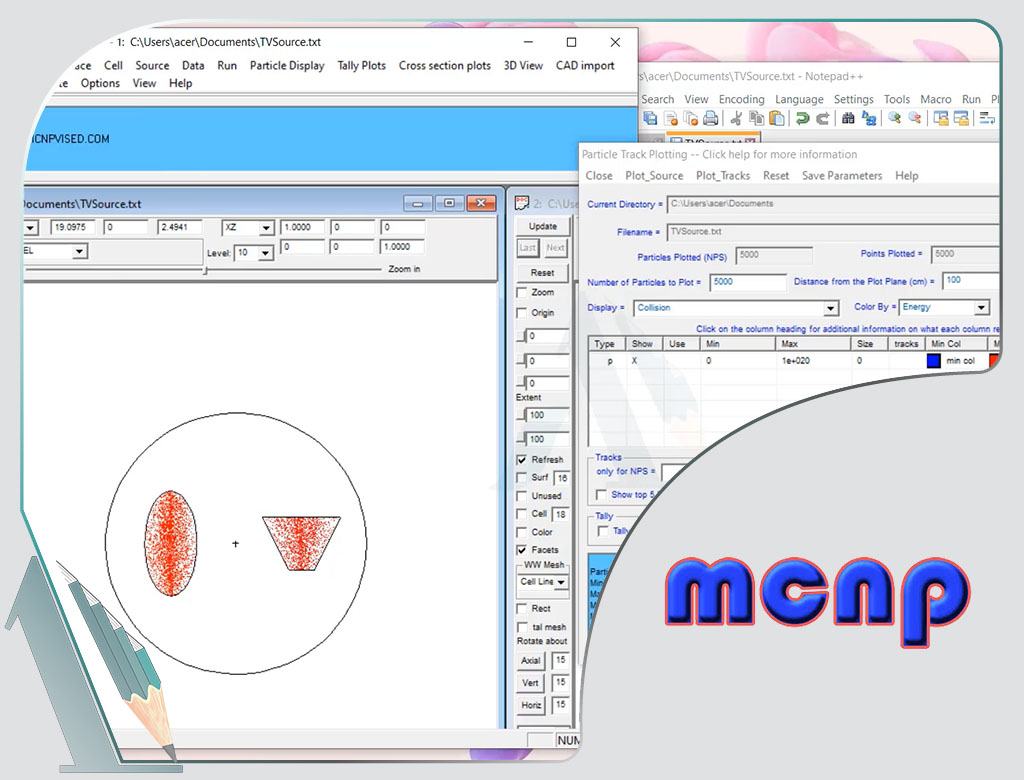Click the Print icon in Notepad++ toolbar

click(x=710, y=118)
